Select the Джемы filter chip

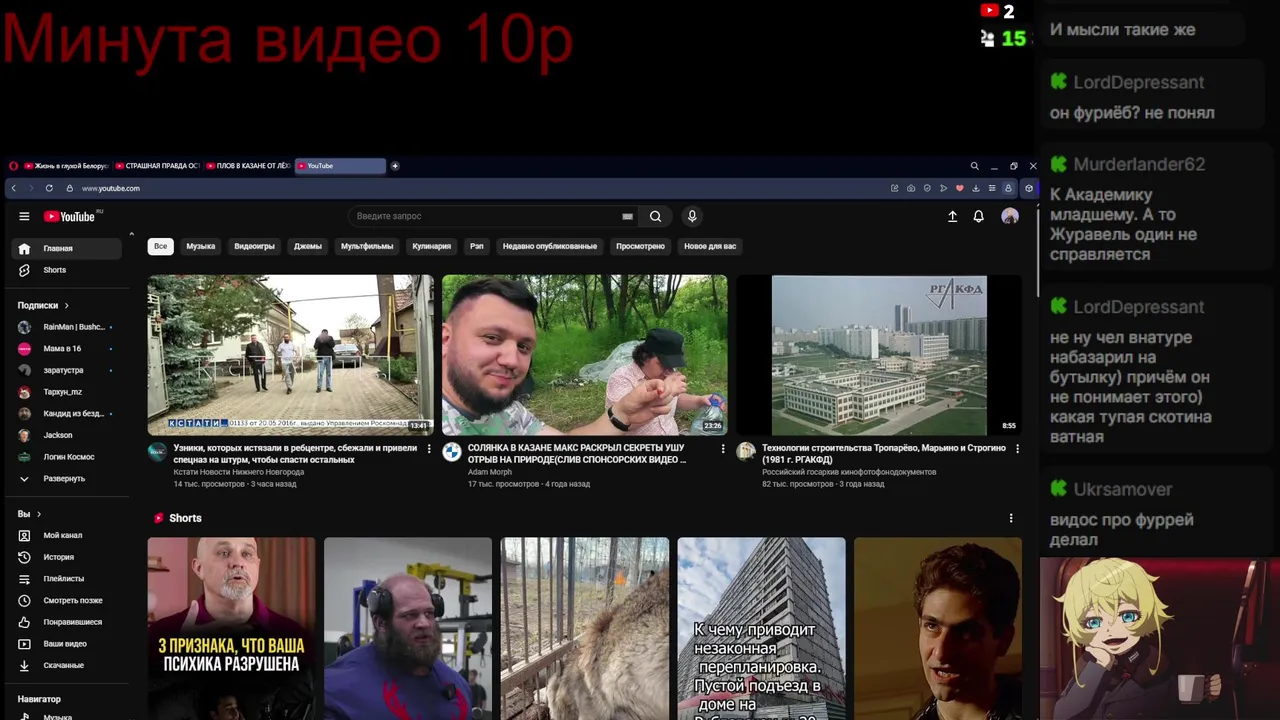307,246
